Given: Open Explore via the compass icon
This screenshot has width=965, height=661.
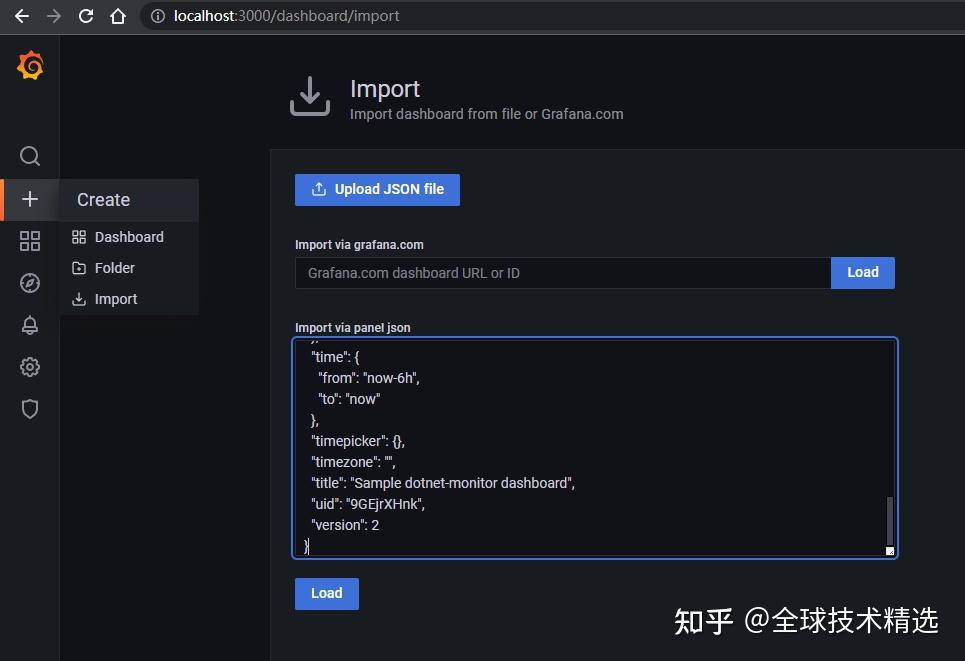Looking at the screenshot, I should tap(29, 283).
